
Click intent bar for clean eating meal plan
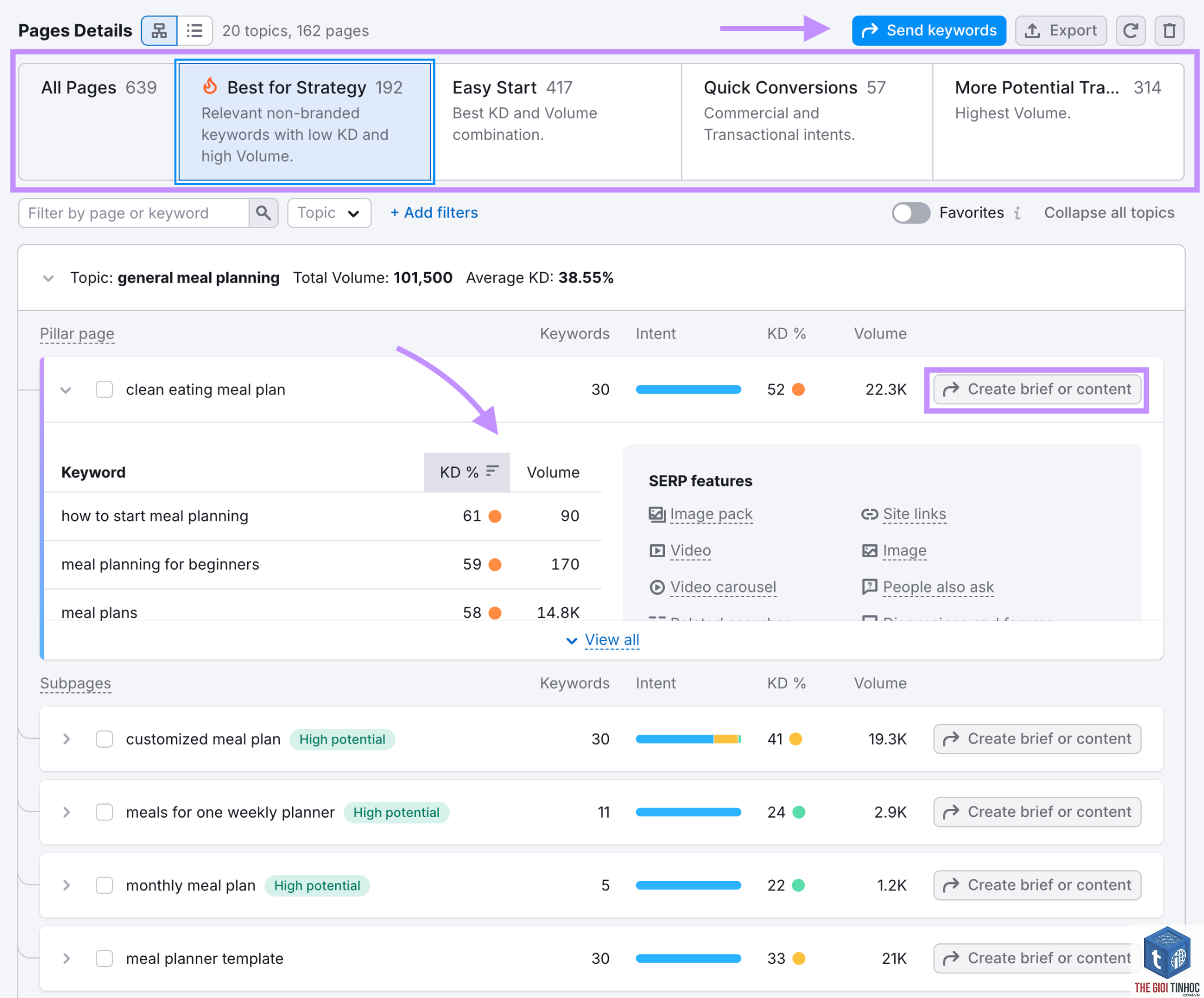tap(688, 390)
